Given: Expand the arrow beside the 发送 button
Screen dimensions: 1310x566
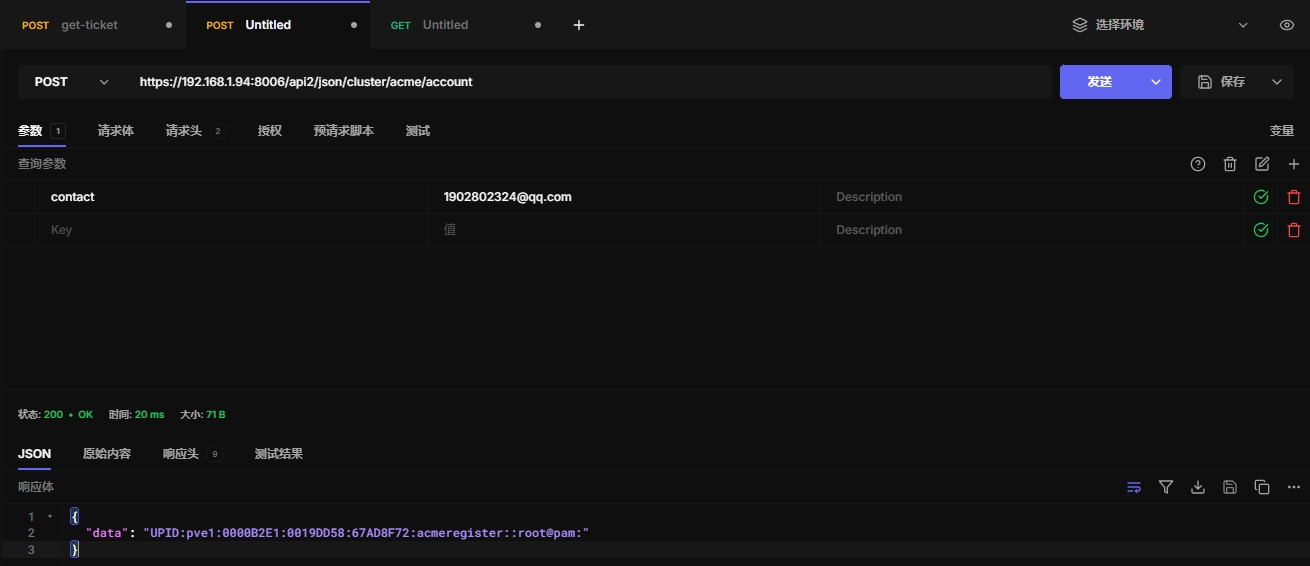Looking at the screenshot, I should point(1157,82).
